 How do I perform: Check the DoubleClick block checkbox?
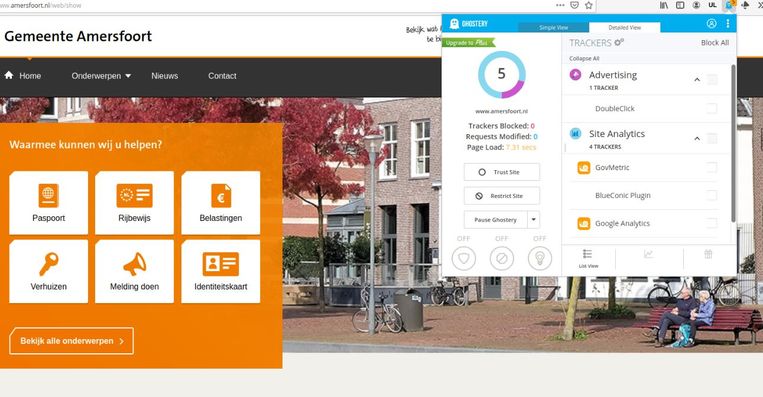click(x=711, y=108)
